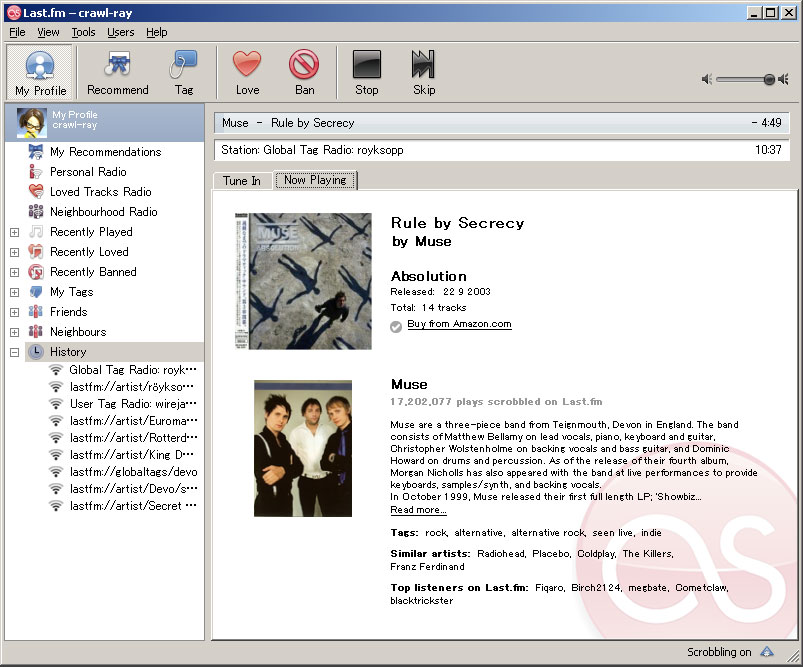
Task: Expand the My Tags node
Action: (x=14, y=292)
